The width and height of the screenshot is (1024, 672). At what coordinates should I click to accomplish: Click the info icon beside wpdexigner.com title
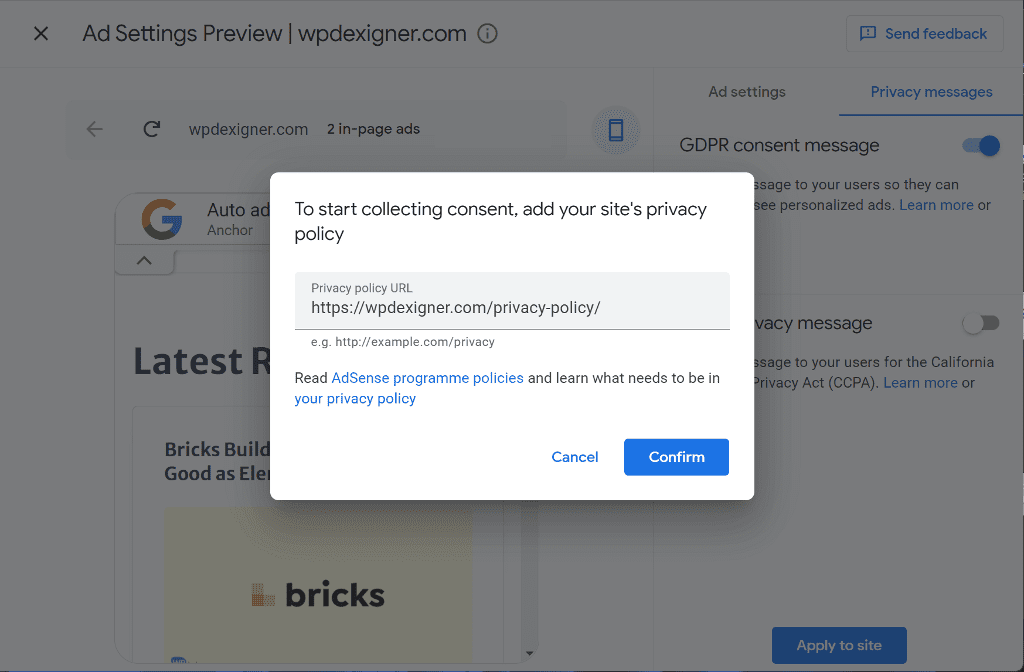488,34
